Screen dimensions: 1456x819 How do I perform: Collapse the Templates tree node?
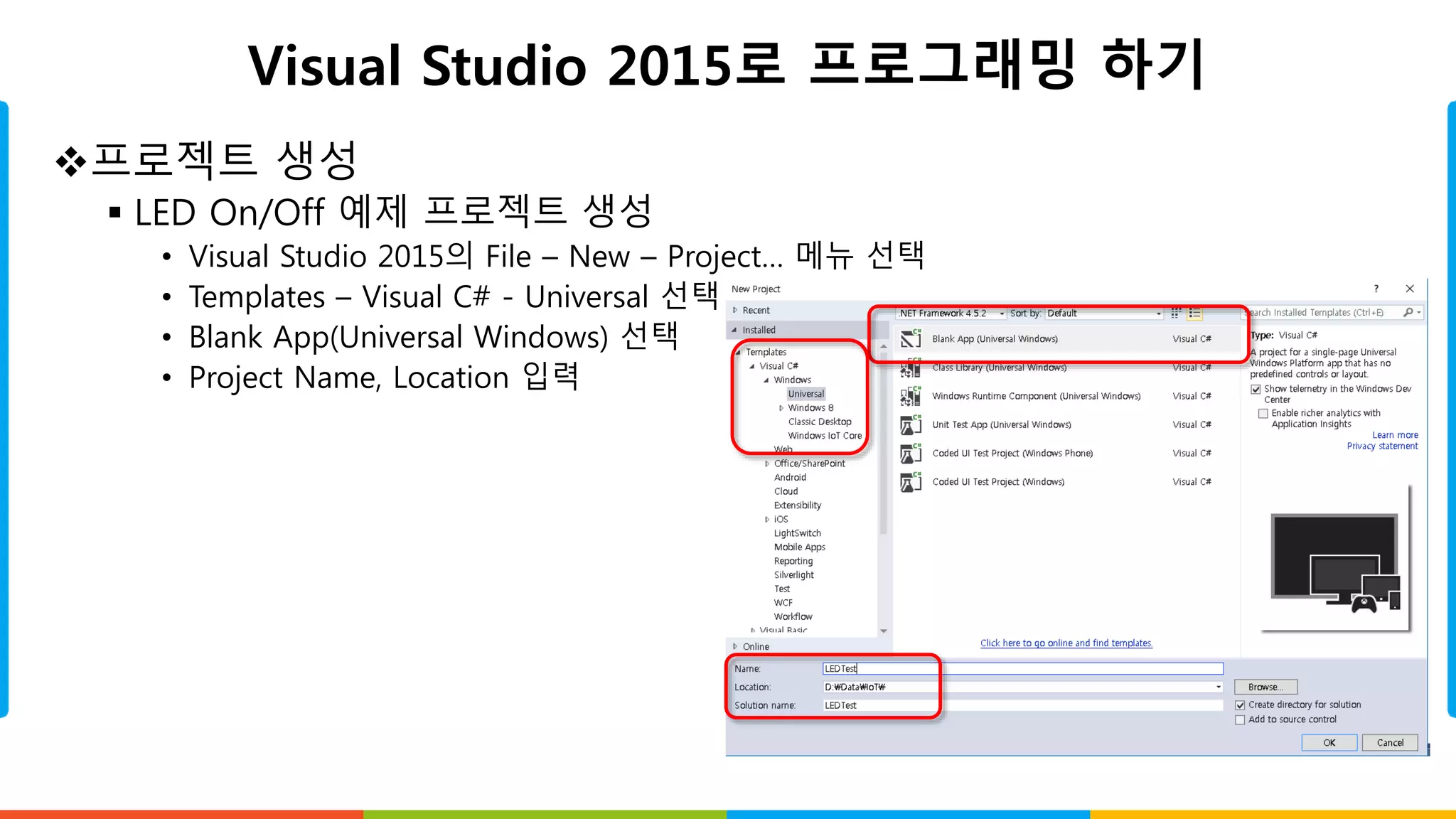pos(739,352)
